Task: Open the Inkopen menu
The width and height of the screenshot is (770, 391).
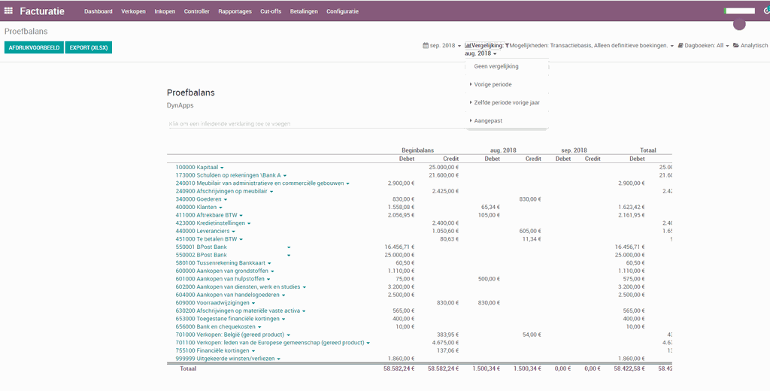Action: click(165, 11)
